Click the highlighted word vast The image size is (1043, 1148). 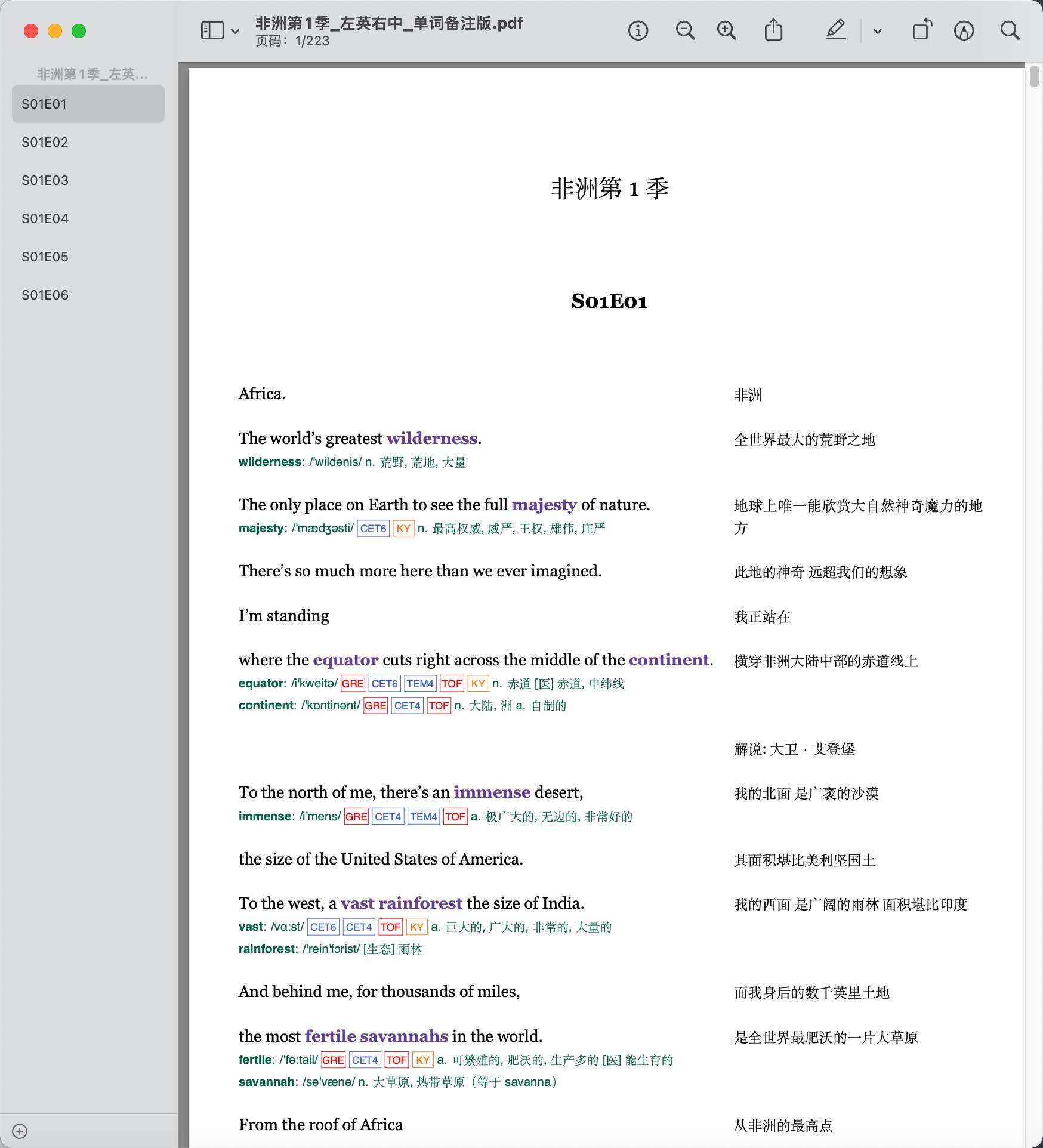click(357, 903)
